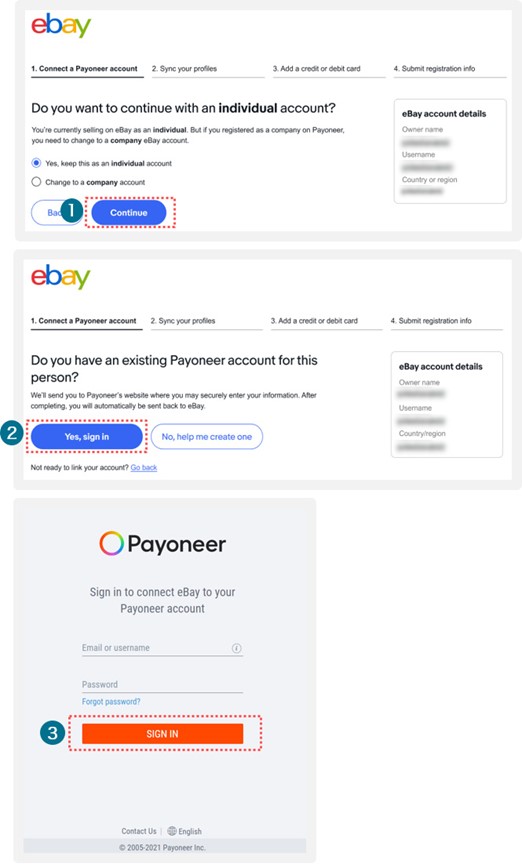Viewport: 522px width, 864px height.
Task: Follow the 'Go back' link
Action: [144, 467]
